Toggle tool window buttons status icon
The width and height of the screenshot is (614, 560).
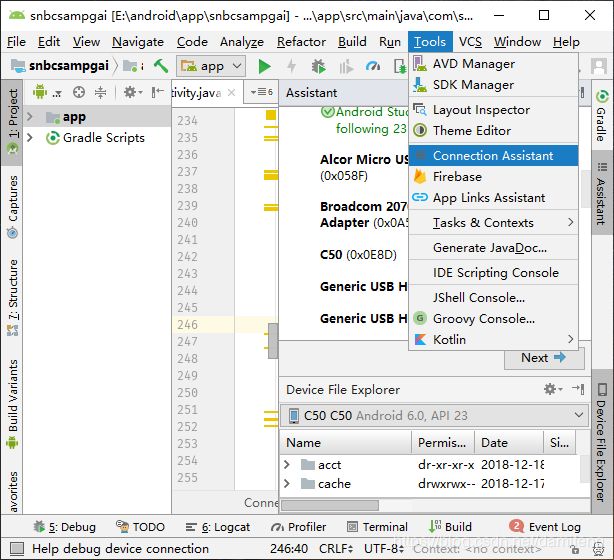(x=17, y=549)
